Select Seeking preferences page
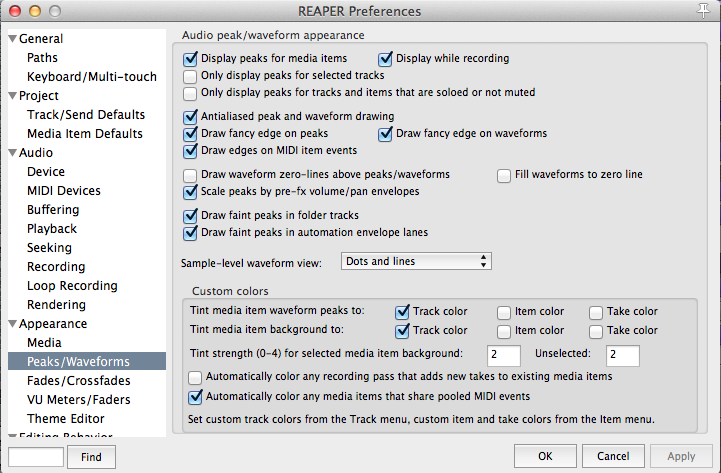 tap(49, 248)
